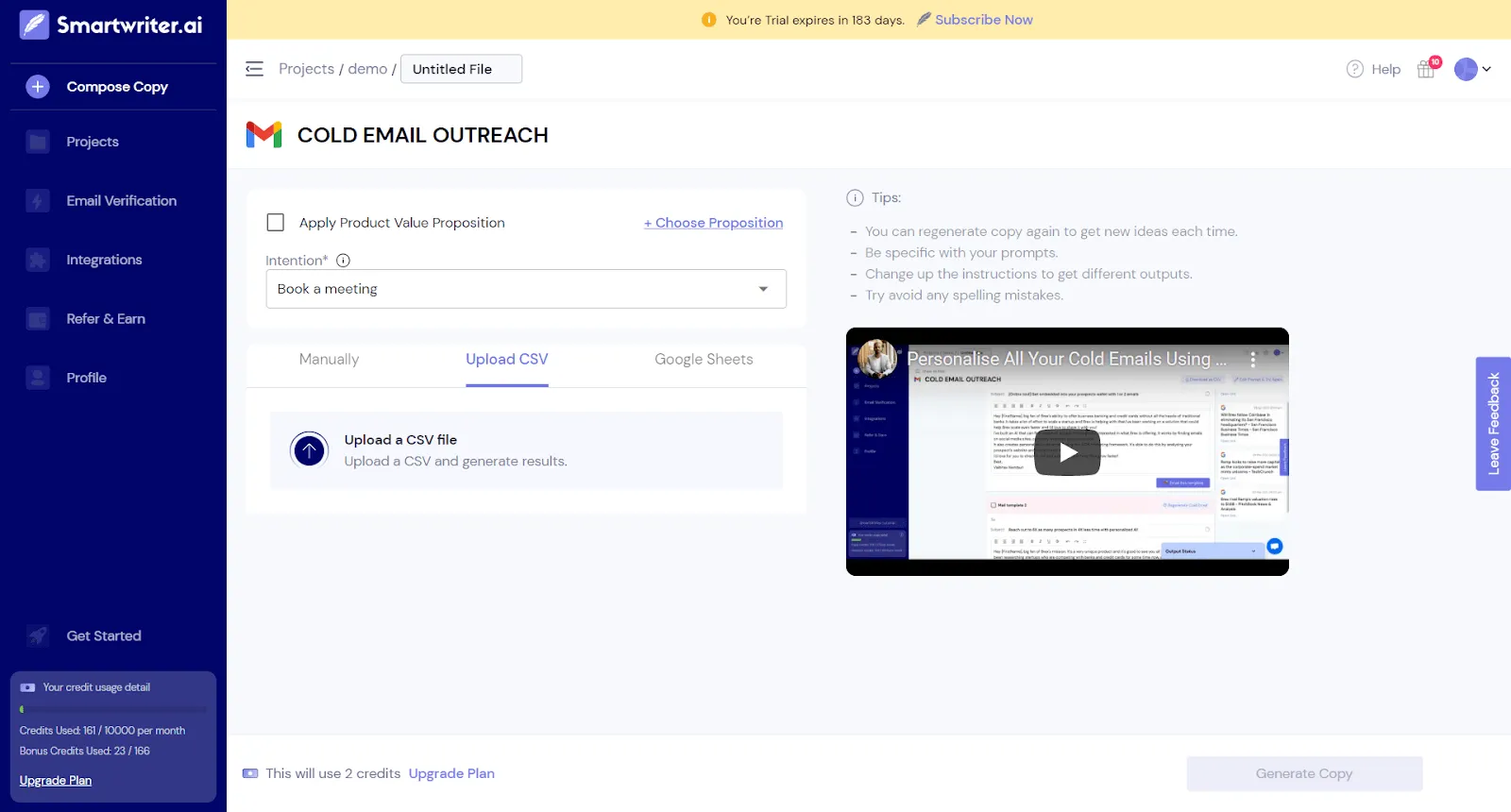Click the Compose Copy plus icon
Screen dimensions: 1511x812
38,87
